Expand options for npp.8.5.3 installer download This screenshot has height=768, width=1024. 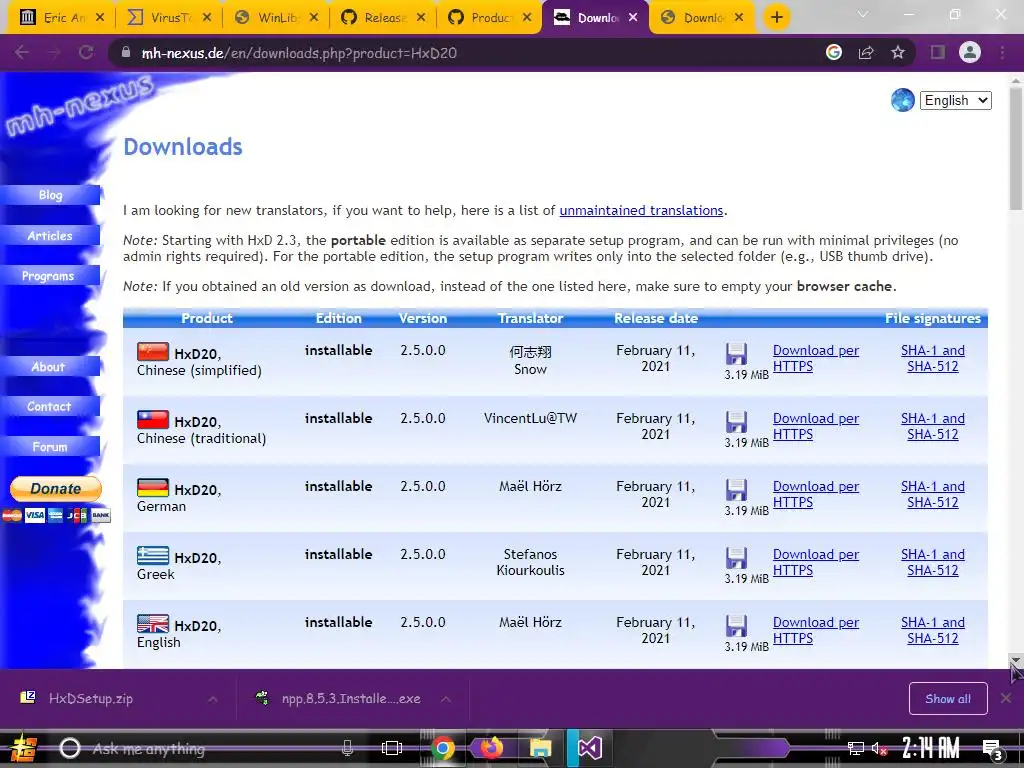446,699
